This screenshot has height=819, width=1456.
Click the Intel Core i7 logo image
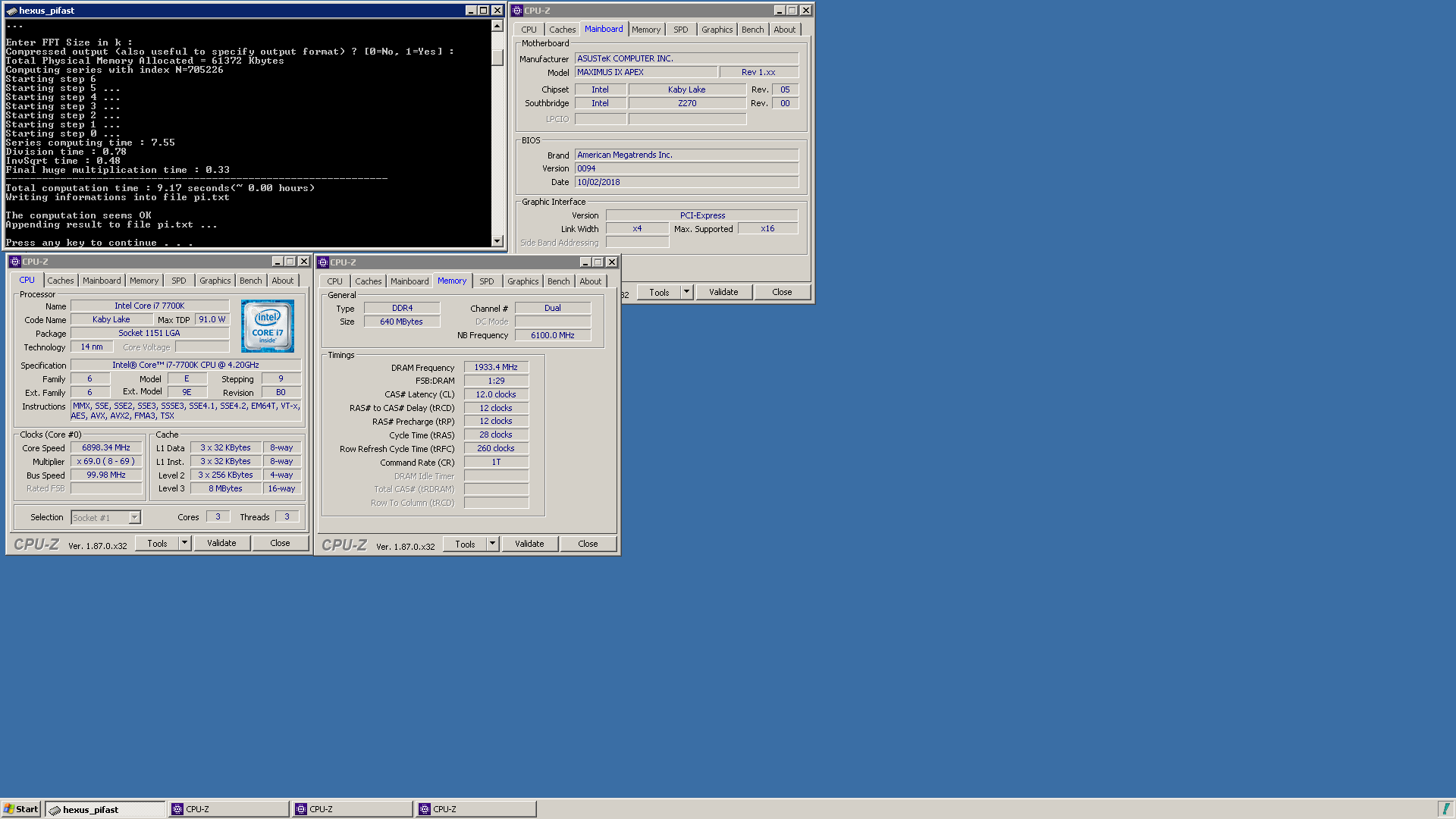click(x=268, y=326)
